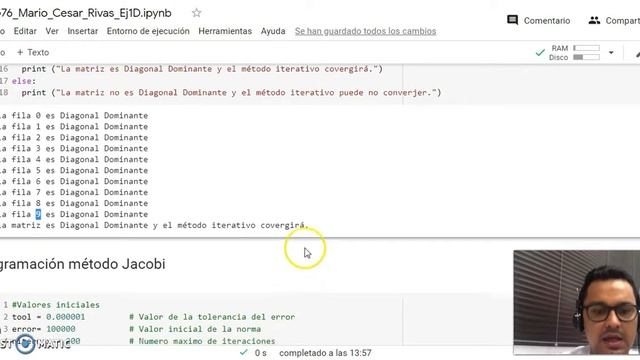
Task: Click the print 'no es Diagonal Dominante' code line
Action: click(231, 93)
